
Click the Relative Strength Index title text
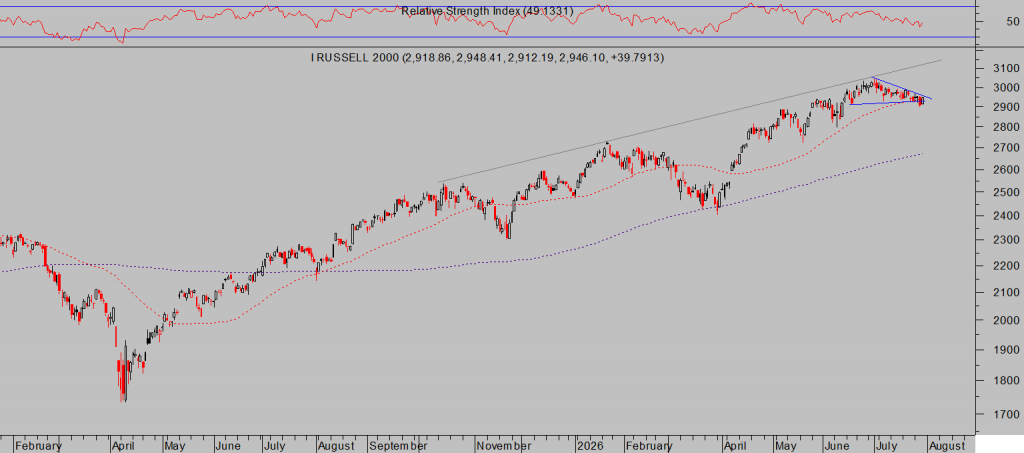(x=487, y=11)
